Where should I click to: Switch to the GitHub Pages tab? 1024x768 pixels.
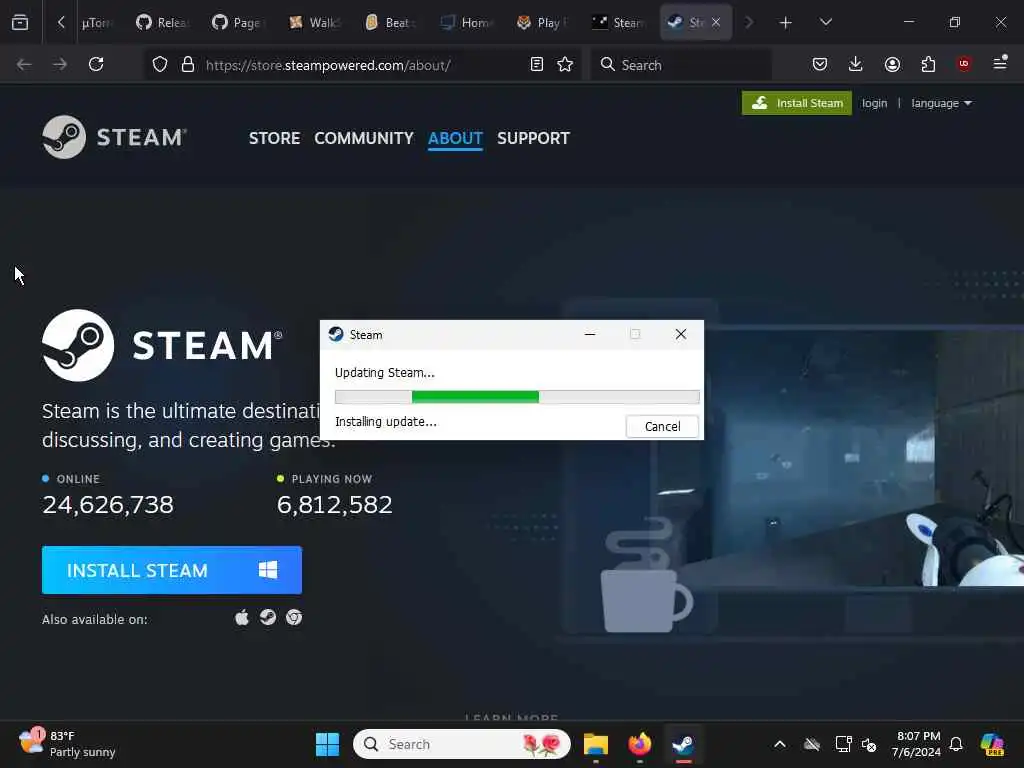pyautogui.click(x=238, y=22)
